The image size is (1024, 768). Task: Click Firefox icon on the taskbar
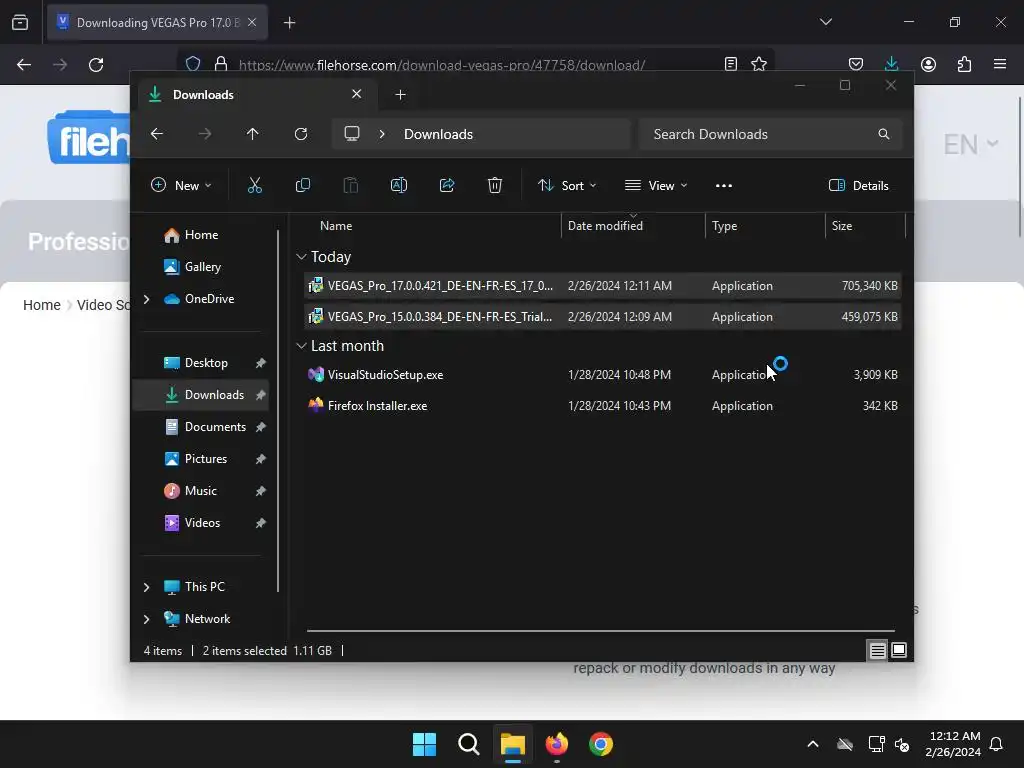556,744
